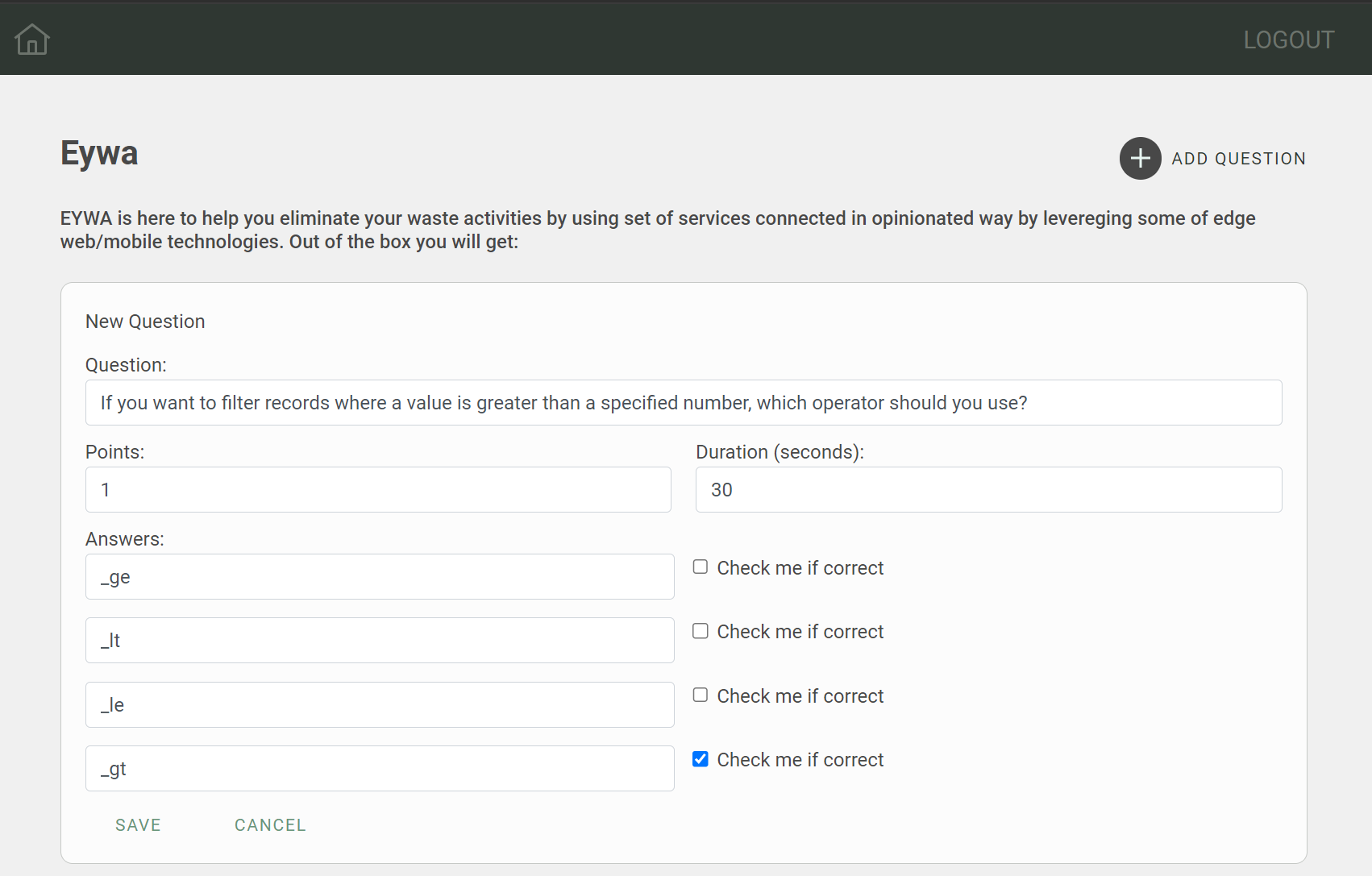
Task: Edit the answer field containing _gt
Action: (380, 769)
